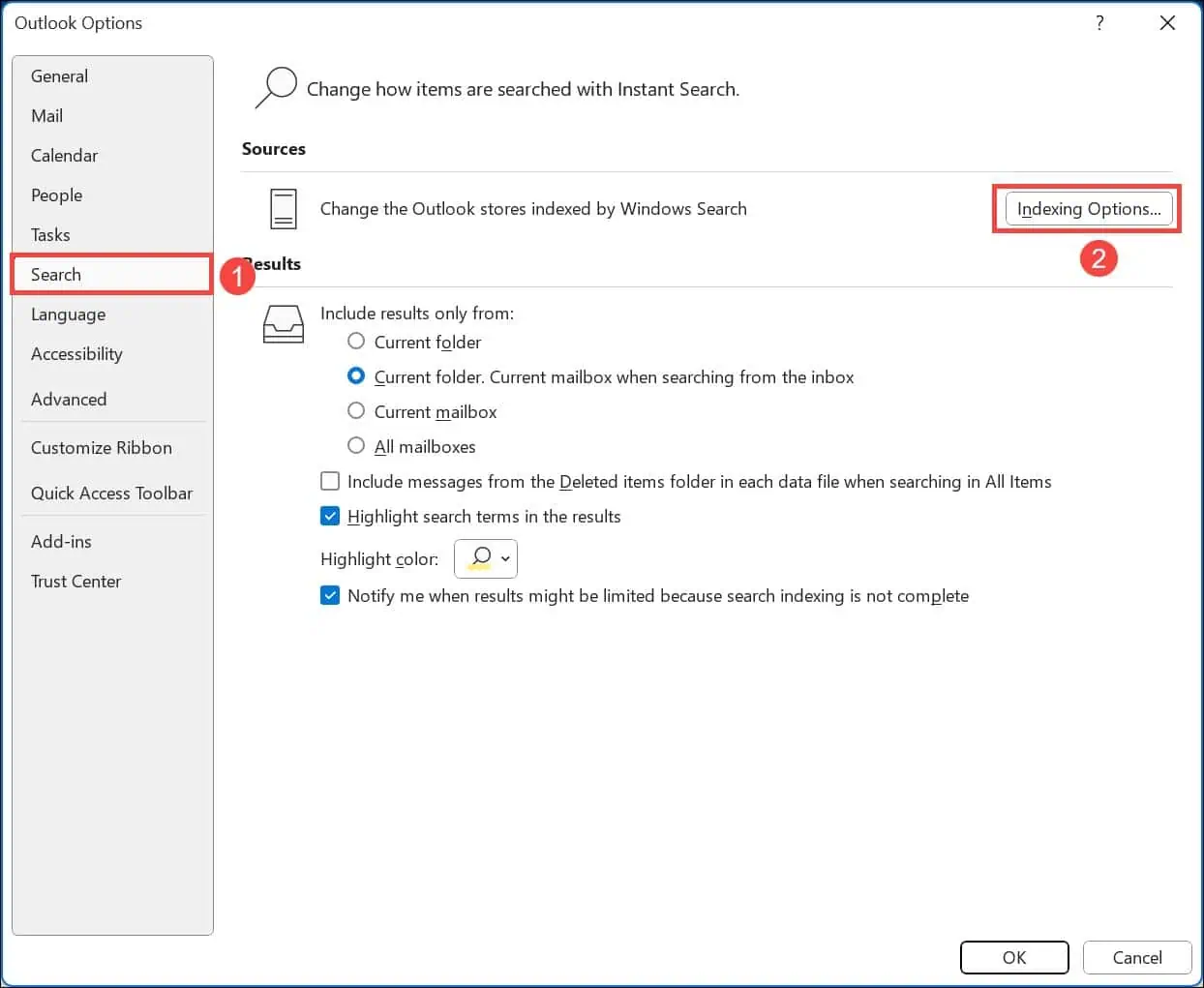1204x988 pixels.
Task: Go to Quick Access Toolbar settings
Action: click(x=112, y=494)
